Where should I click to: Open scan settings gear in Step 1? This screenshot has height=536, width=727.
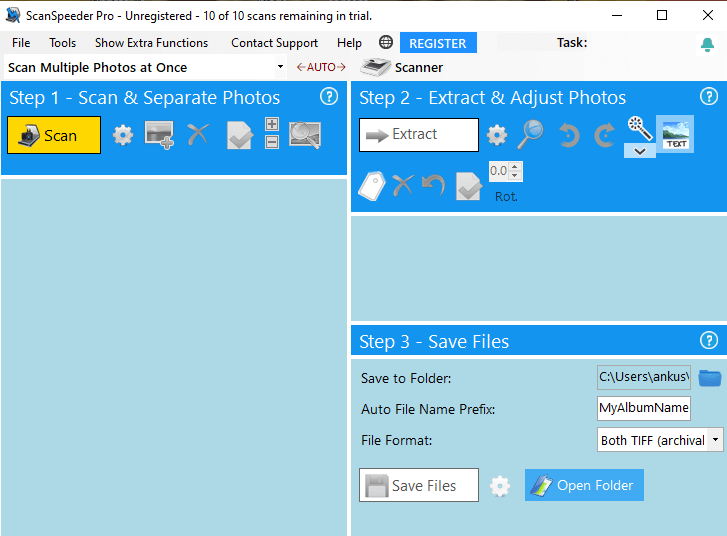point(123,135)
